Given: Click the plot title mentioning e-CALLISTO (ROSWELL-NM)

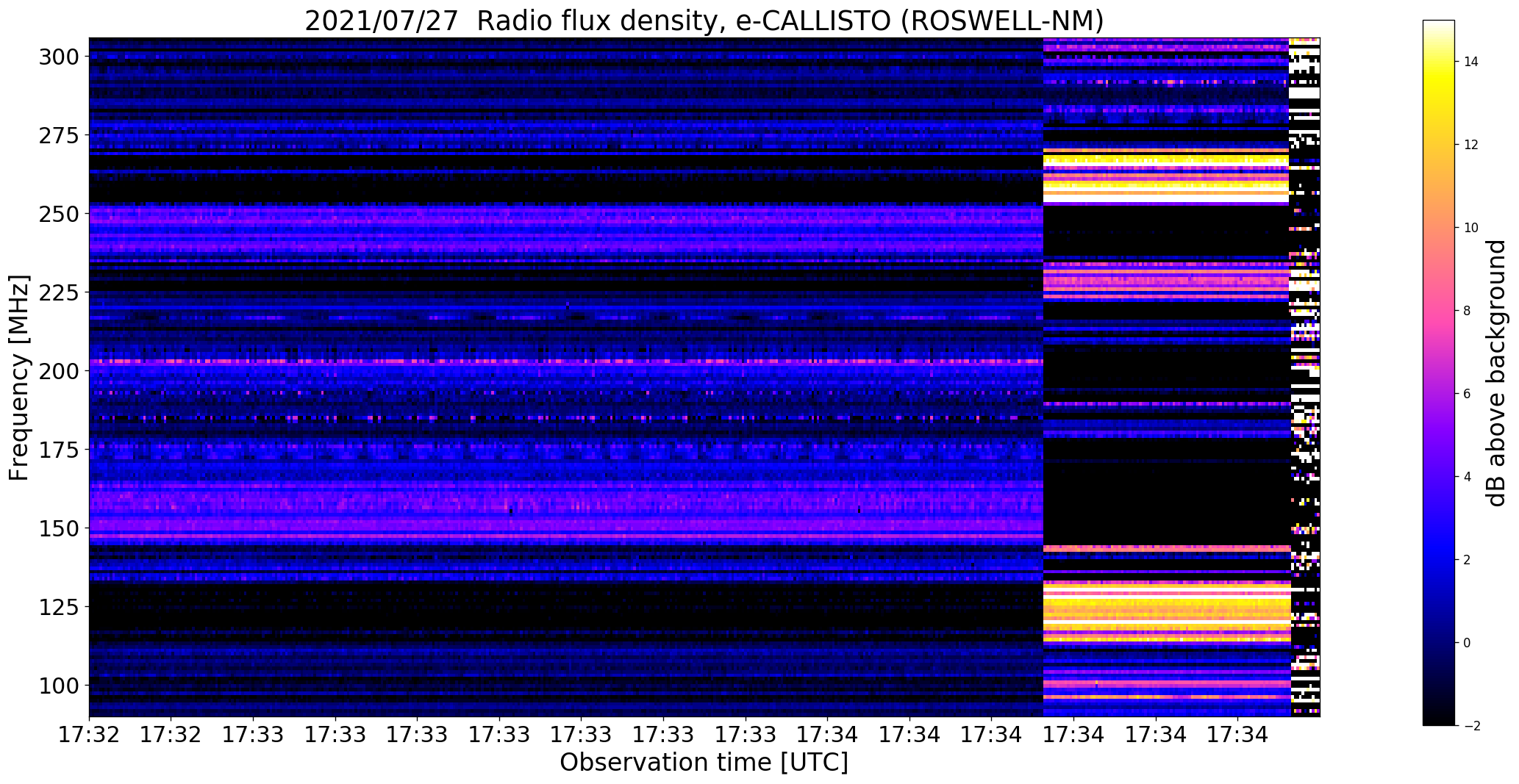Looking at the screenshot, I should 704,21.
